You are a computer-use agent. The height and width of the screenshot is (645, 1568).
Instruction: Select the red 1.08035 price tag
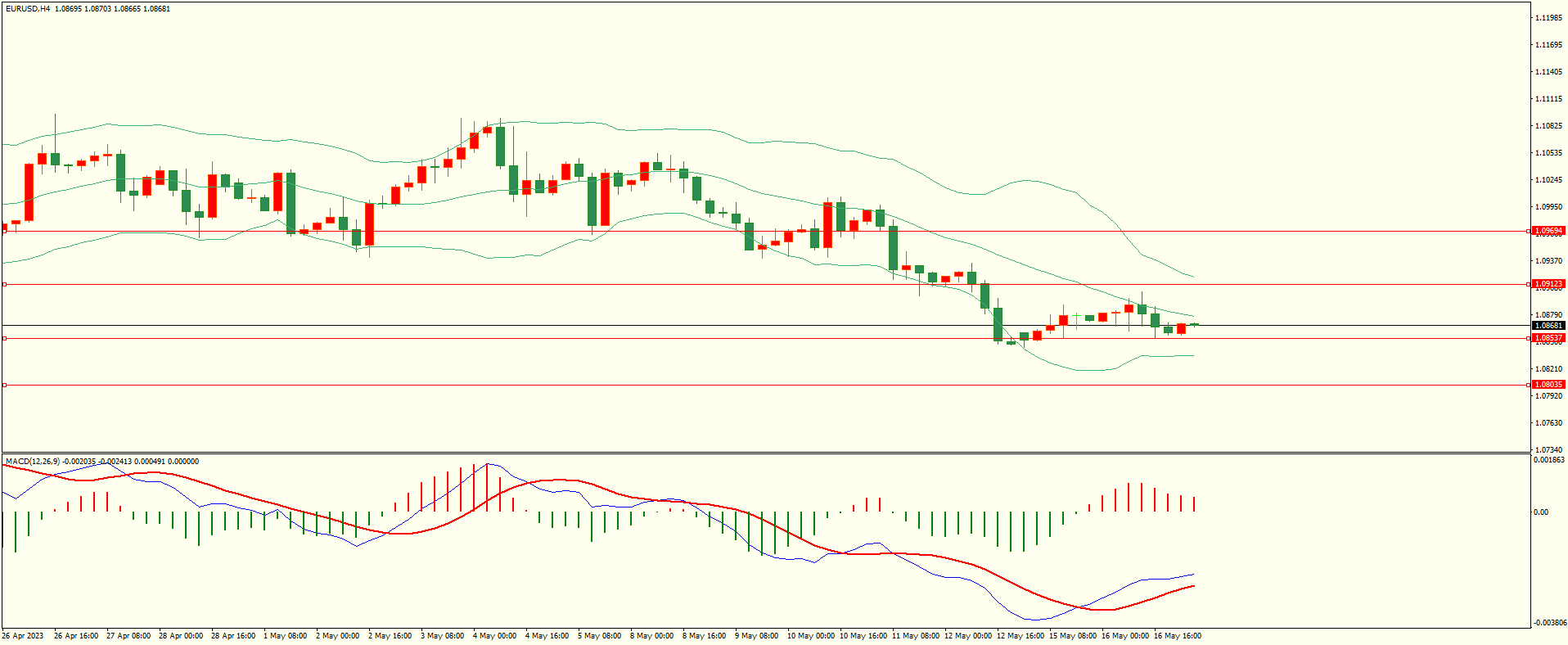[1548, 385]
